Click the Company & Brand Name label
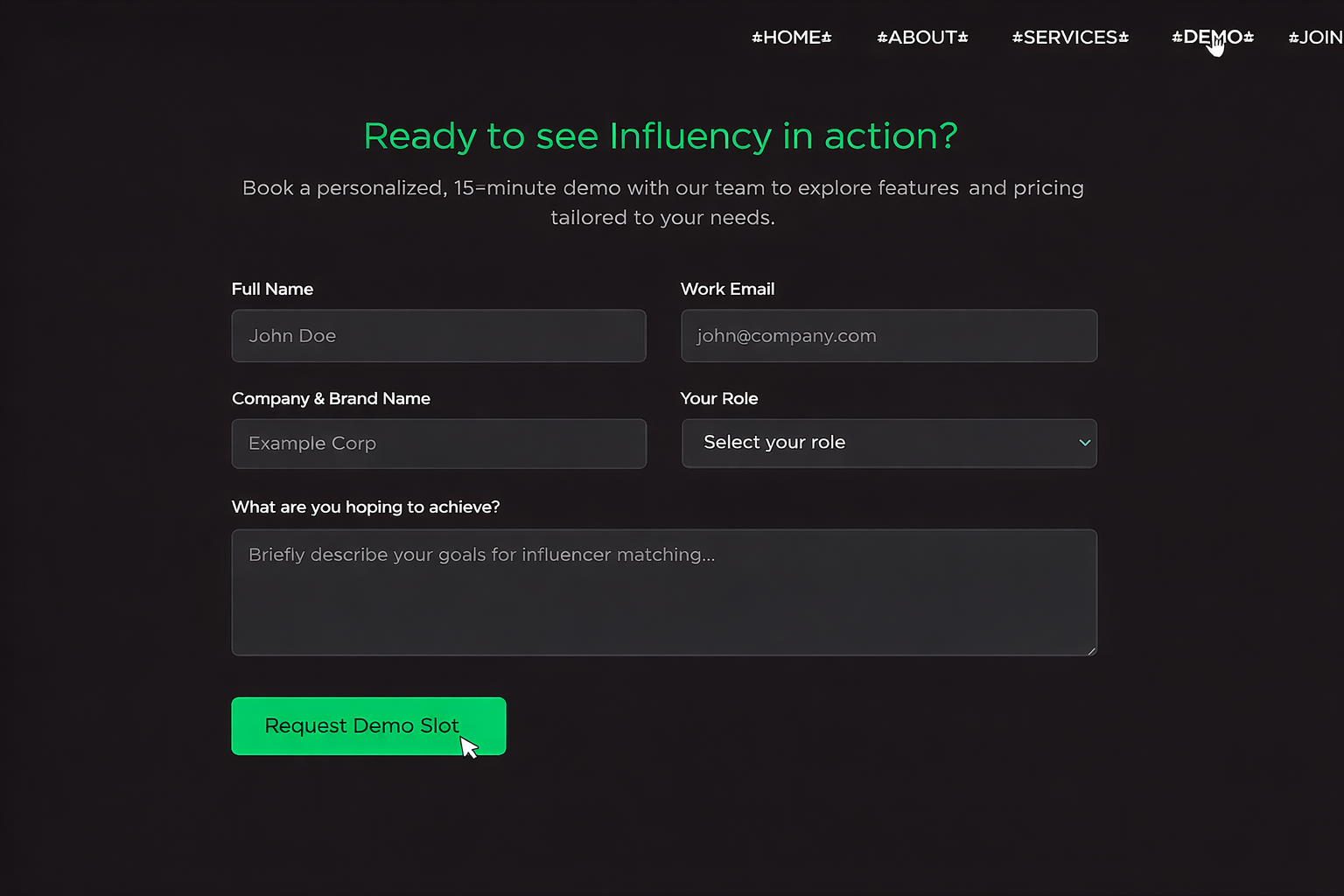 click(x=331, y=398)
